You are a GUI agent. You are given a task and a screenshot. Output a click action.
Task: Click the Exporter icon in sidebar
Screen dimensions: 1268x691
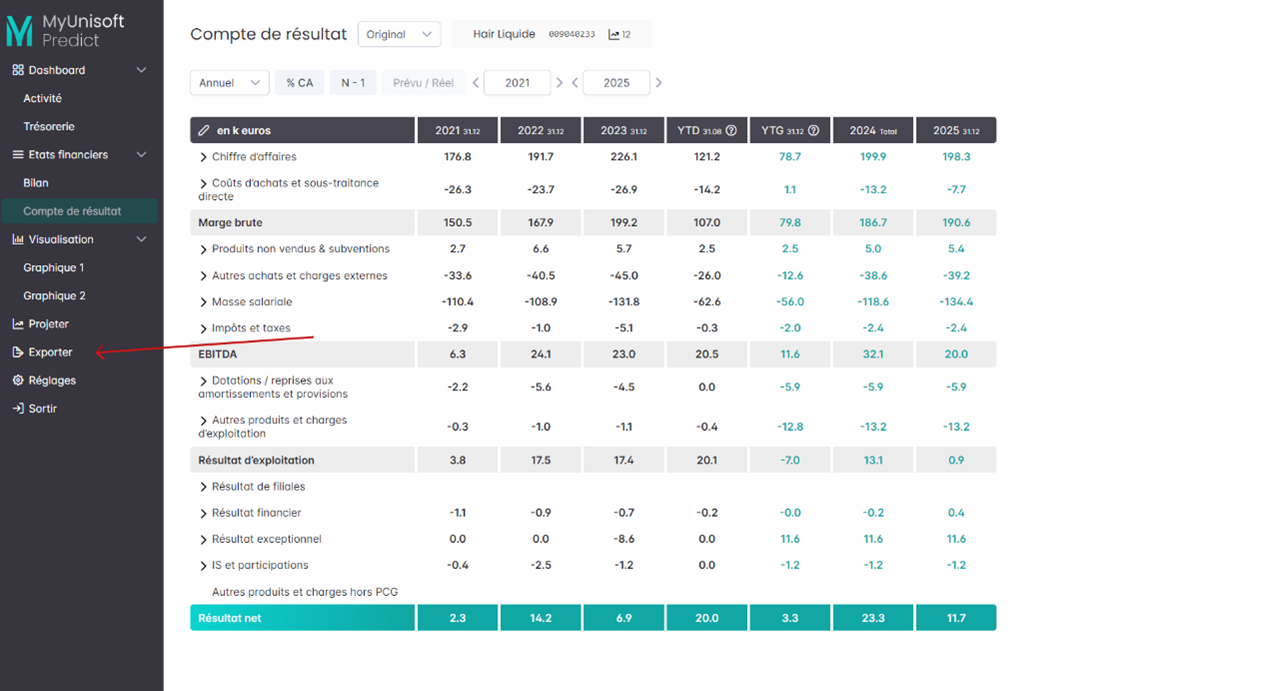pyautogui.click(x=18, y=352)
